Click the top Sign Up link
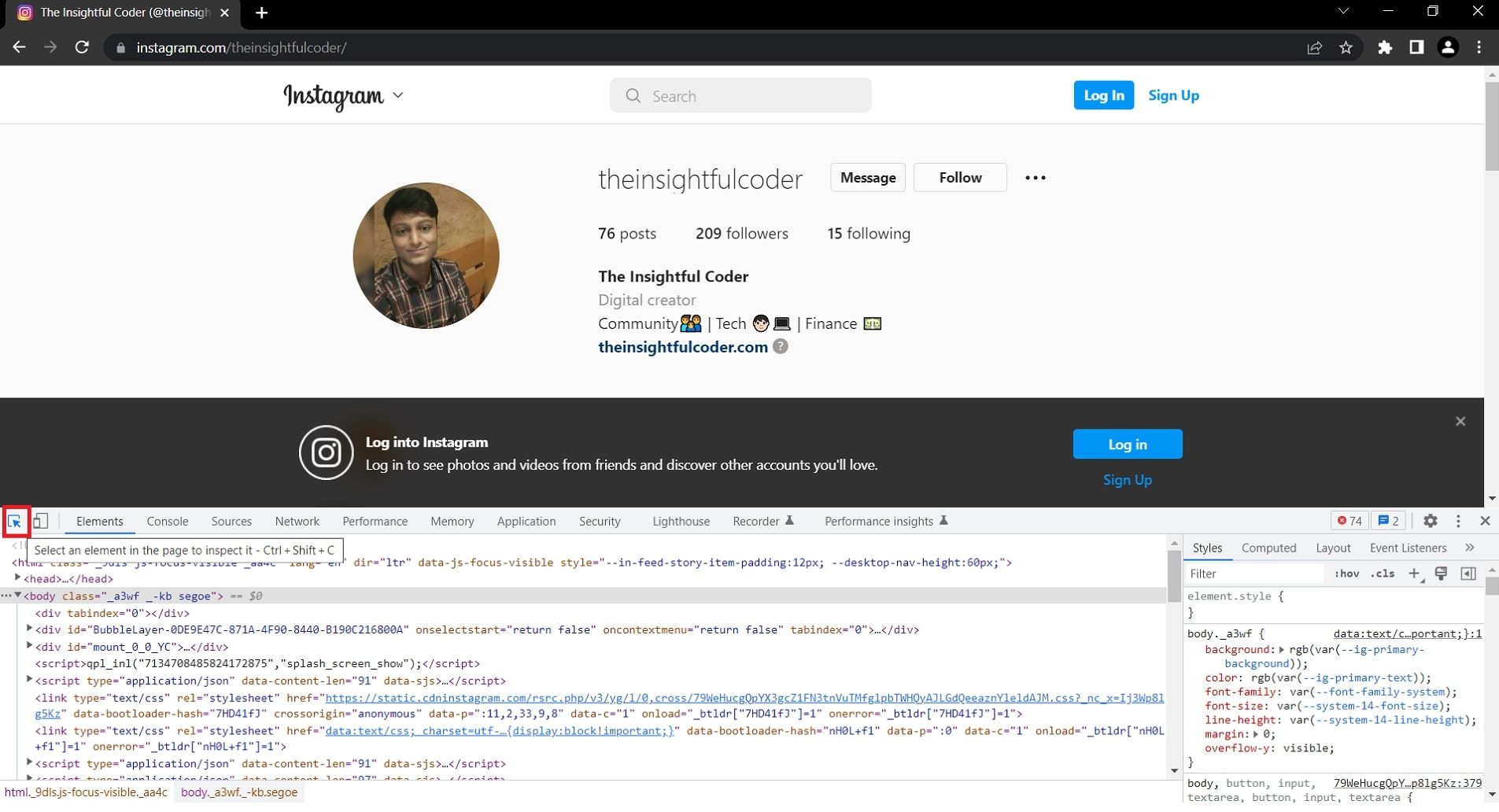The width and height of the screenshot is (1499, 812). pos(1173,95)
